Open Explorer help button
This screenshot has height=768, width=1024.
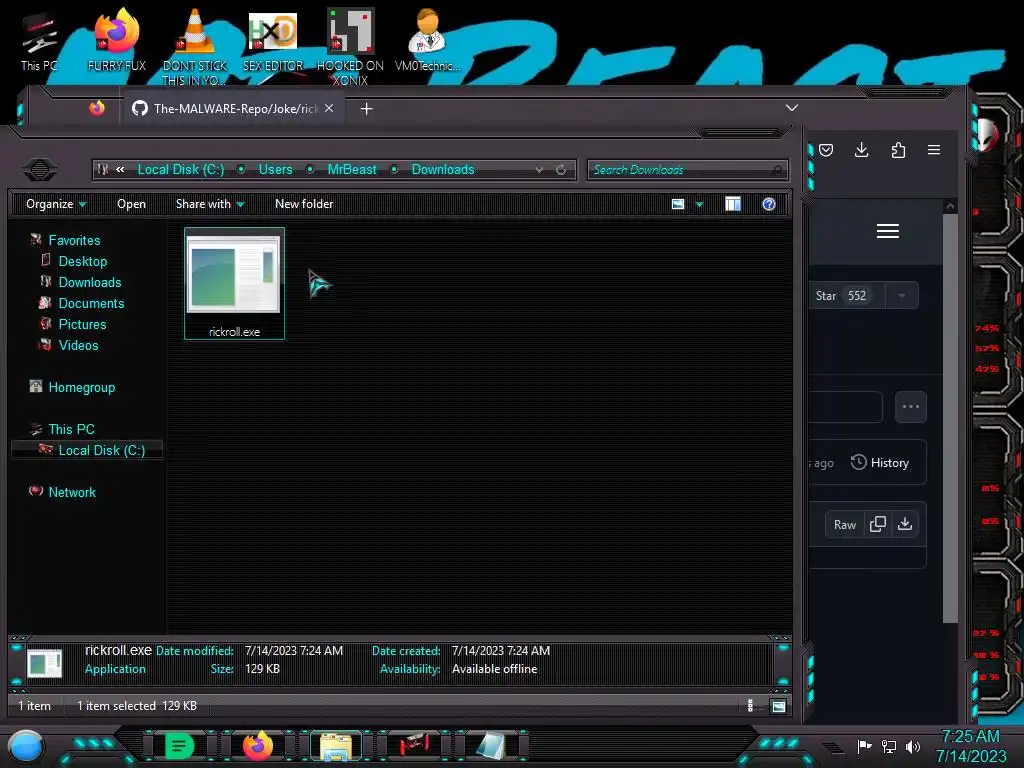point(769,204)
